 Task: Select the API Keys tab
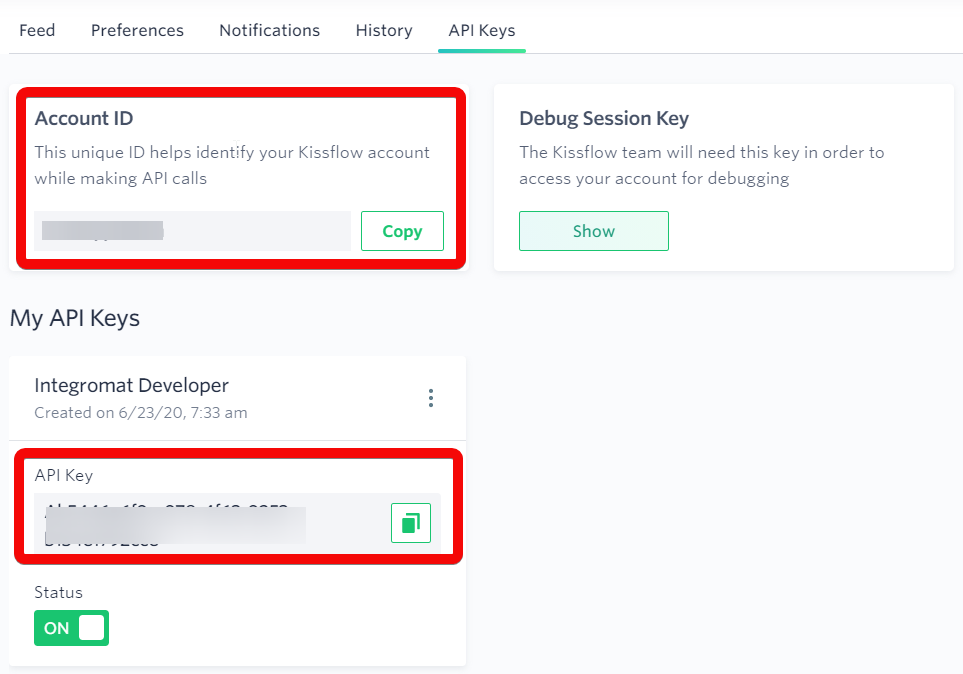(482, 30)
